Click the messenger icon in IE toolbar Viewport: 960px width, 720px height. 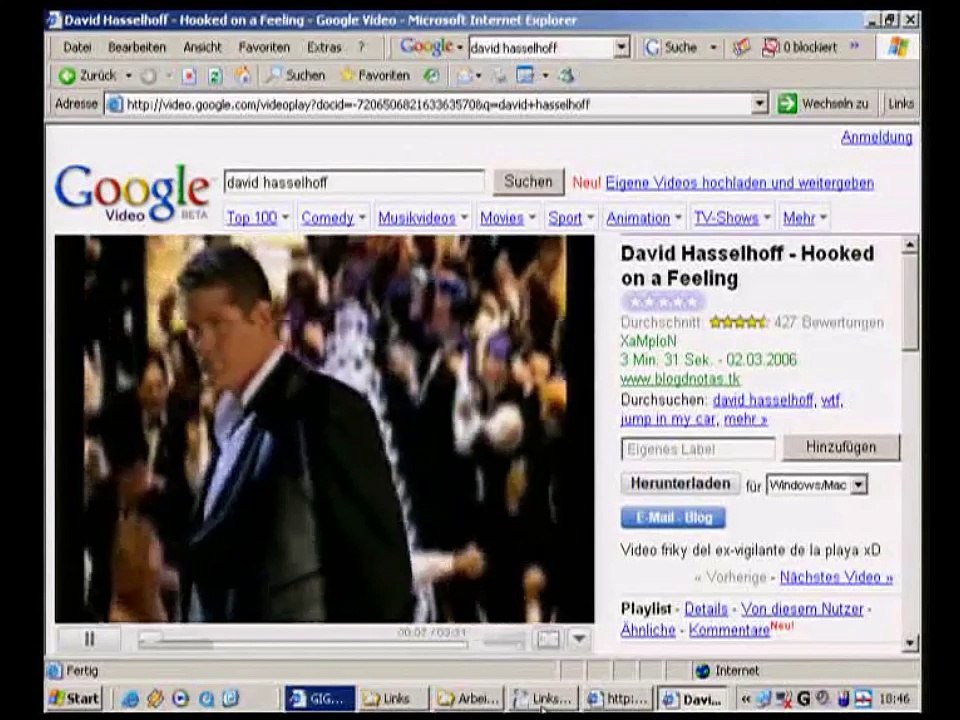click(568, 76)
